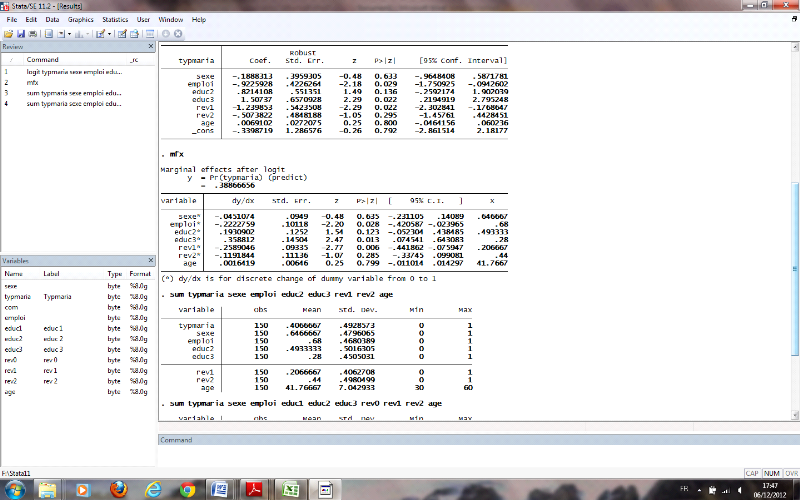
Task: Expand the Do-file Editor dropdown arrow
Action: pos(108,33)
